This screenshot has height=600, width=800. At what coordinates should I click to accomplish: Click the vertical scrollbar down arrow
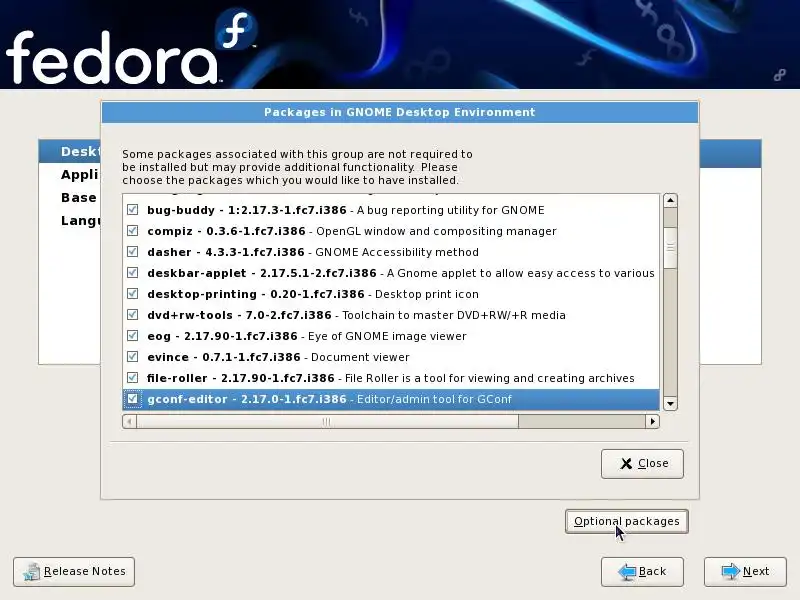pyautogui.click(x=670, y=404)
